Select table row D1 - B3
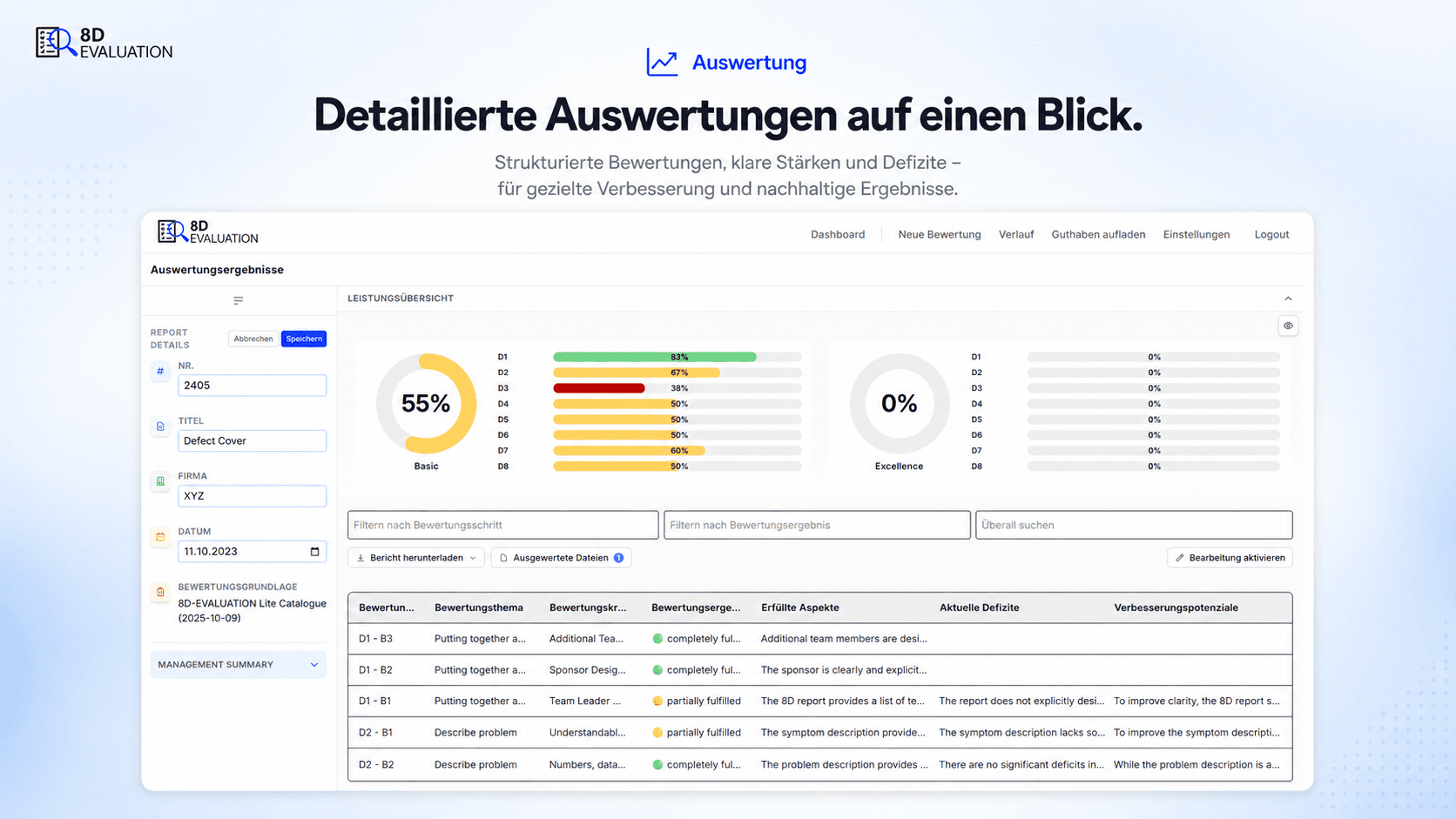The image size is (1456, 819). click(819, 639)
